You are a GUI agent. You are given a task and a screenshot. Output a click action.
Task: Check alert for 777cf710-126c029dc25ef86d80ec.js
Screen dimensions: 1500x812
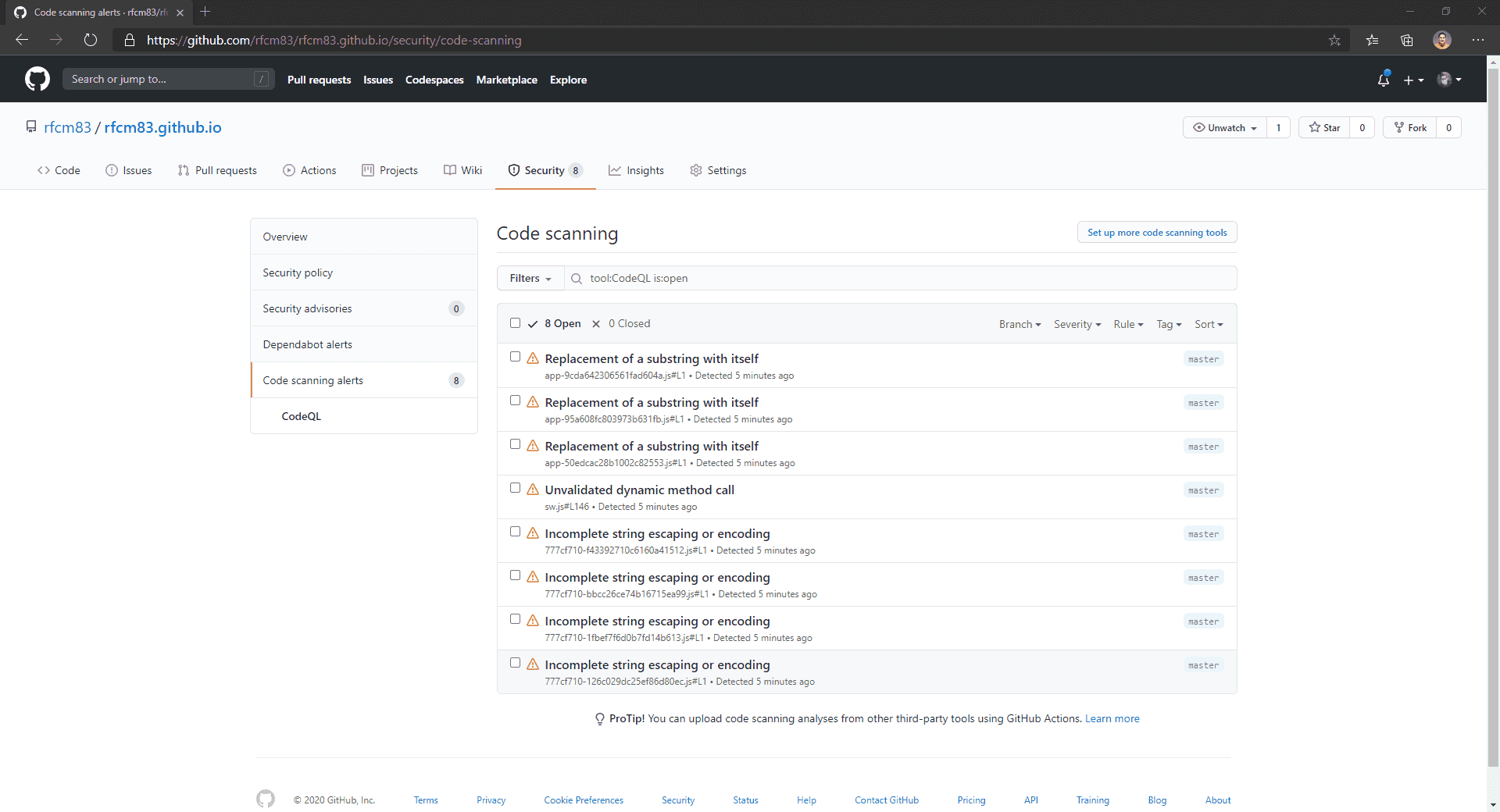(x=515, y=663)
